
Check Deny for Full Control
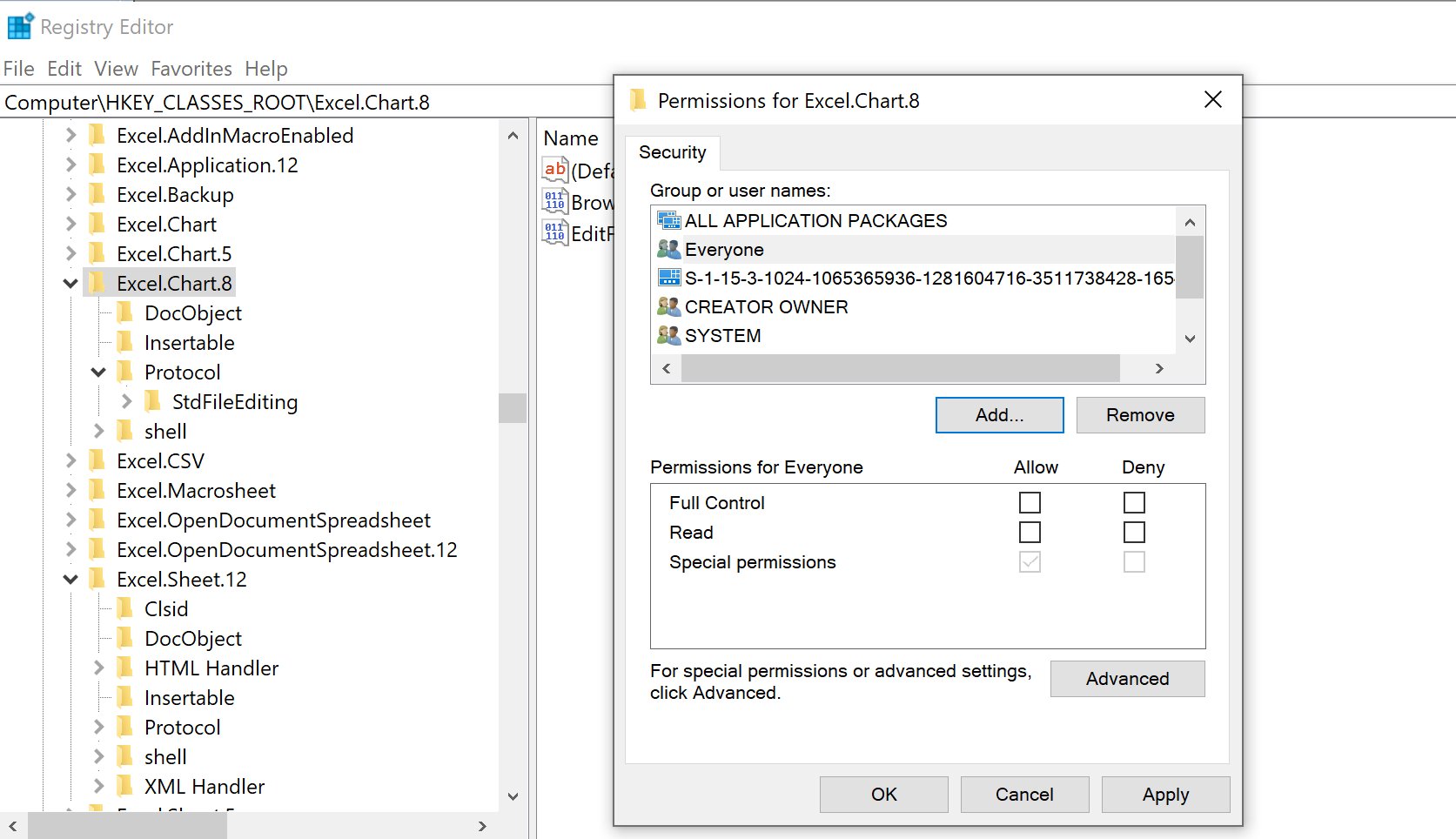tap(1134, 503)
